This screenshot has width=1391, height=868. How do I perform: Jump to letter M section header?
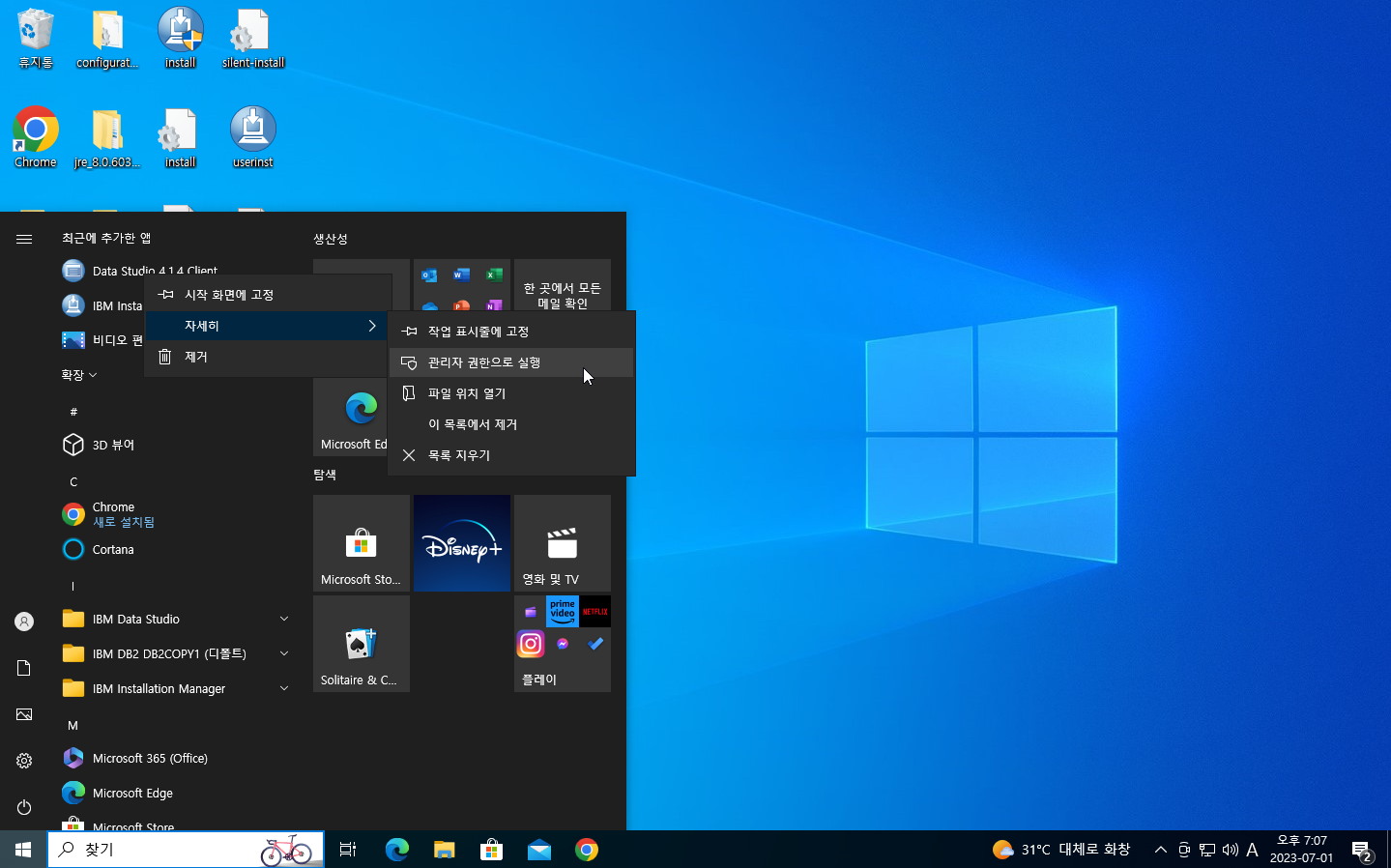point(73,725)
